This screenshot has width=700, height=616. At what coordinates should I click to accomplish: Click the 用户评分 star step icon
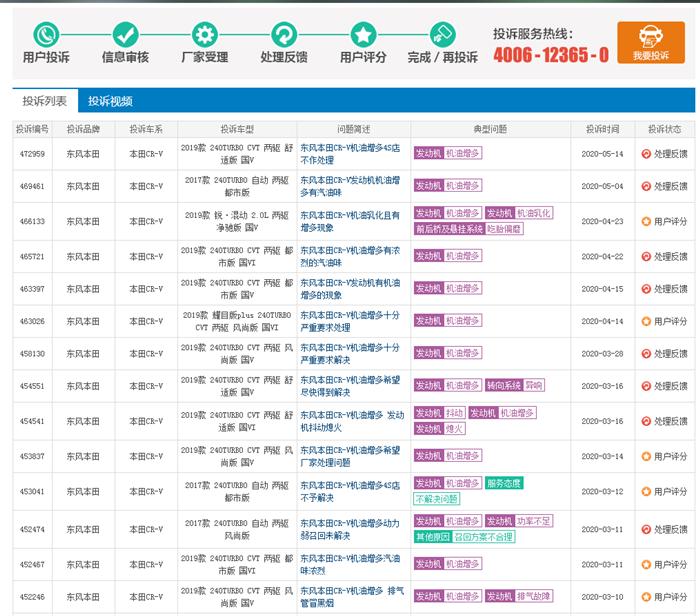click(363, 34)
